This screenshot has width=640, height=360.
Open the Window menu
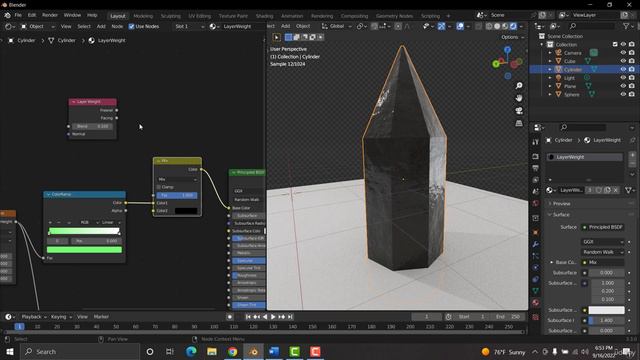pyautogui.click(x=72, y=15)
